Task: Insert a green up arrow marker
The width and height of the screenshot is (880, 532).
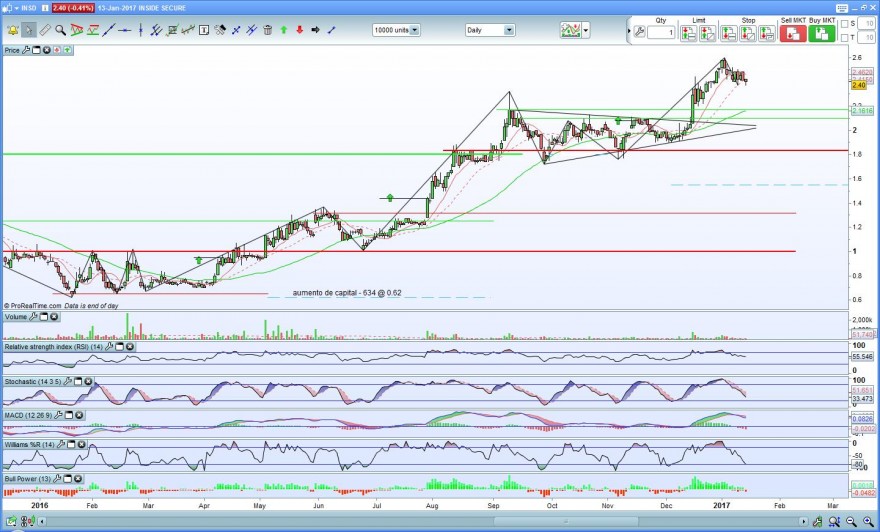Action: point(284,30)
